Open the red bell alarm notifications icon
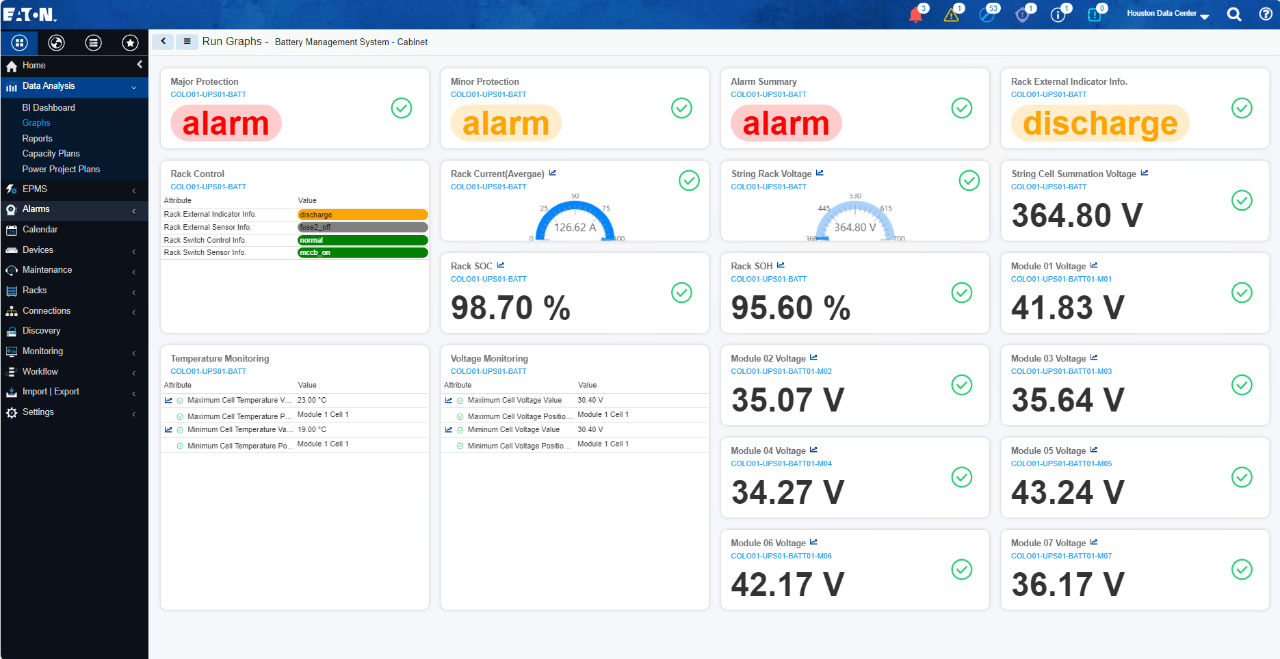1280x659 pixels. click(915, 14)
